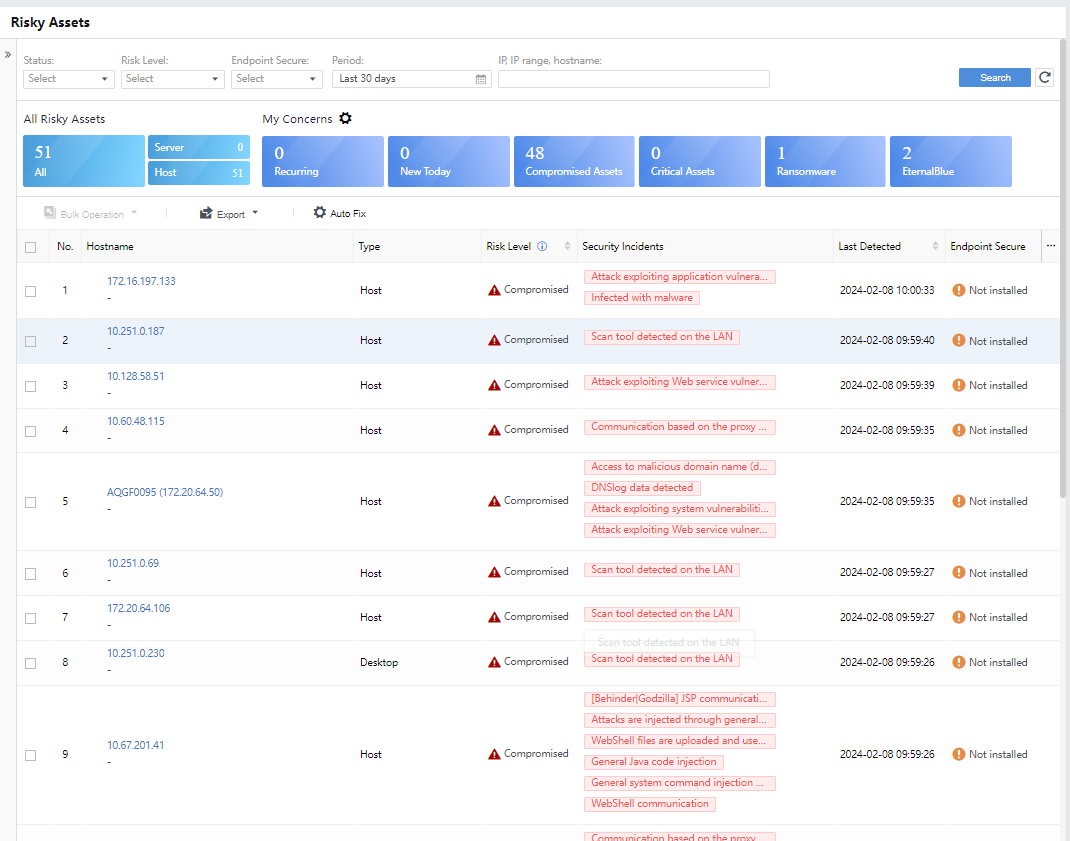
Task: Focus the IP range hostname input field
Action: (633, 79)
